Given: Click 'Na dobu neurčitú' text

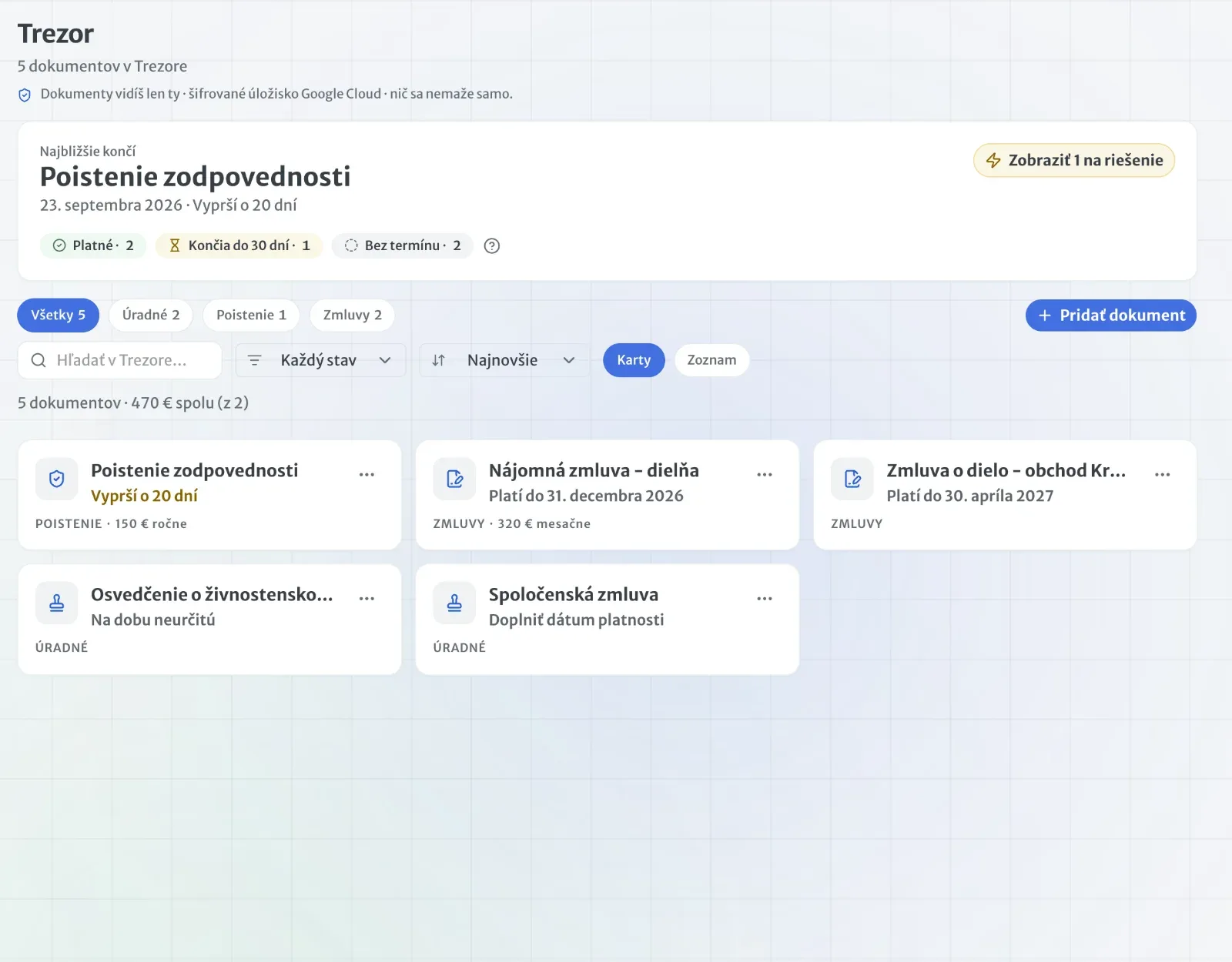Looking at the screenshot, I should click(x=153, y=620).
